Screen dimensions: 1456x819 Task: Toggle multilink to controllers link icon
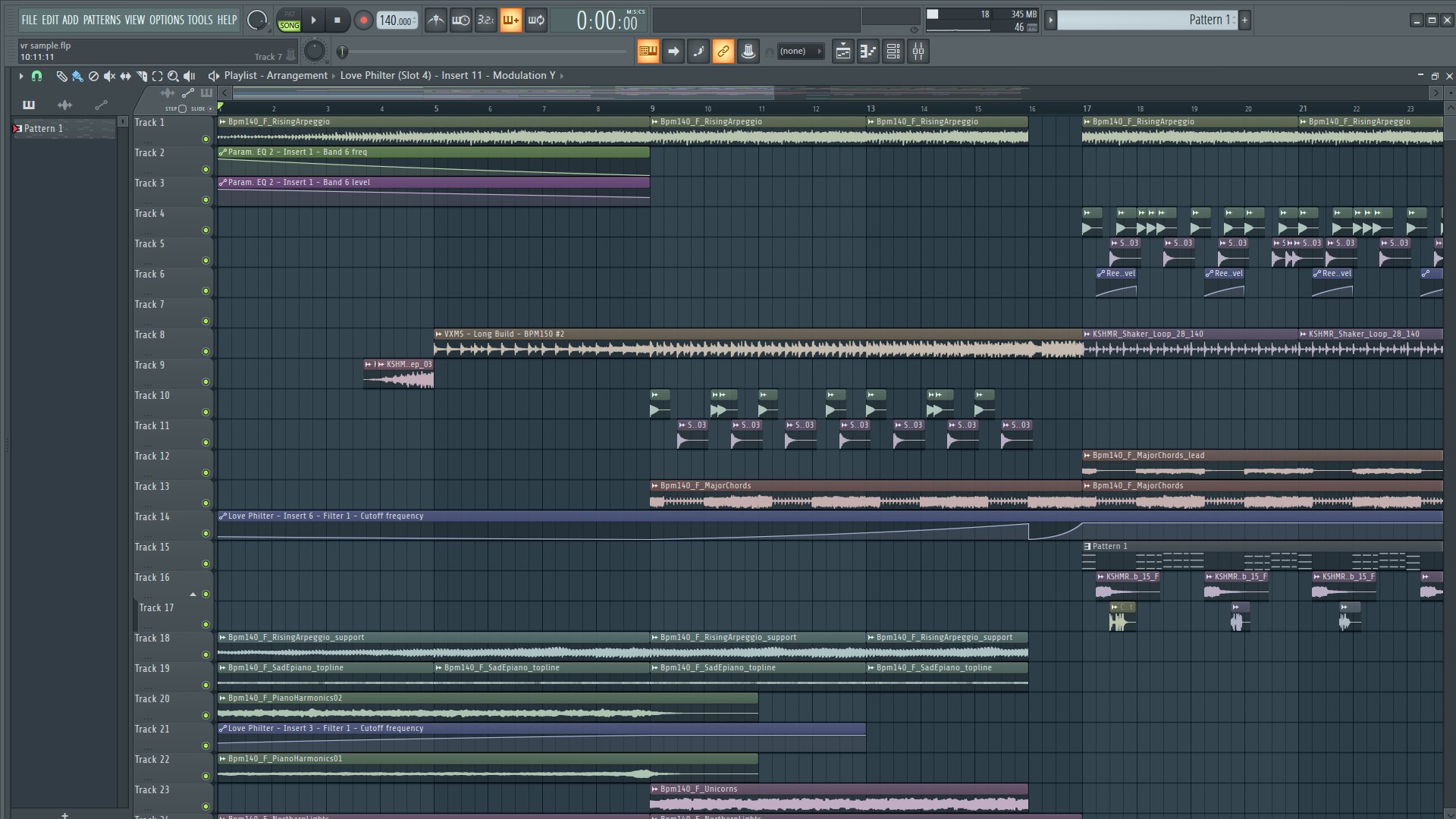pos(723,52)
